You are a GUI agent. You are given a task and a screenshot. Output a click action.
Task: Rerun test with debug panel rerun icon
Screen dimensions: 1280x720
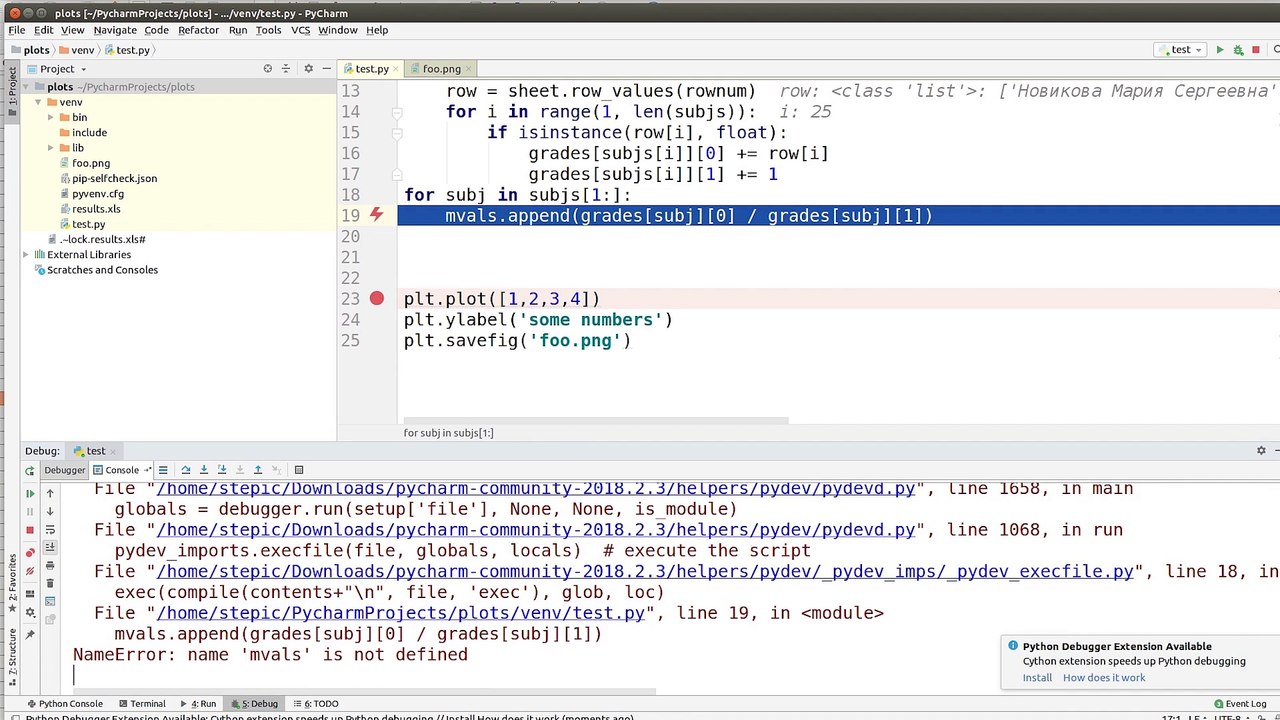tap(30, 470)
